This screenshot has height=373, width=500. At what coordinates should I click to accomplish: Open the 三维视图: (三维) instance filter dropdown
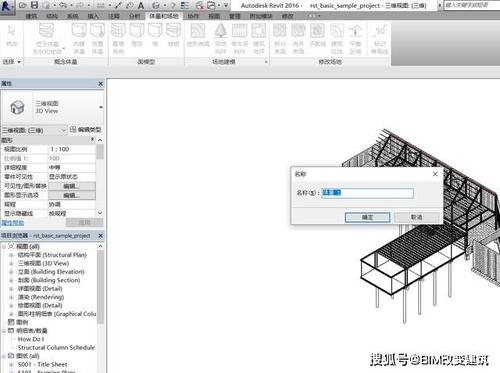click(x=63, y=130)
